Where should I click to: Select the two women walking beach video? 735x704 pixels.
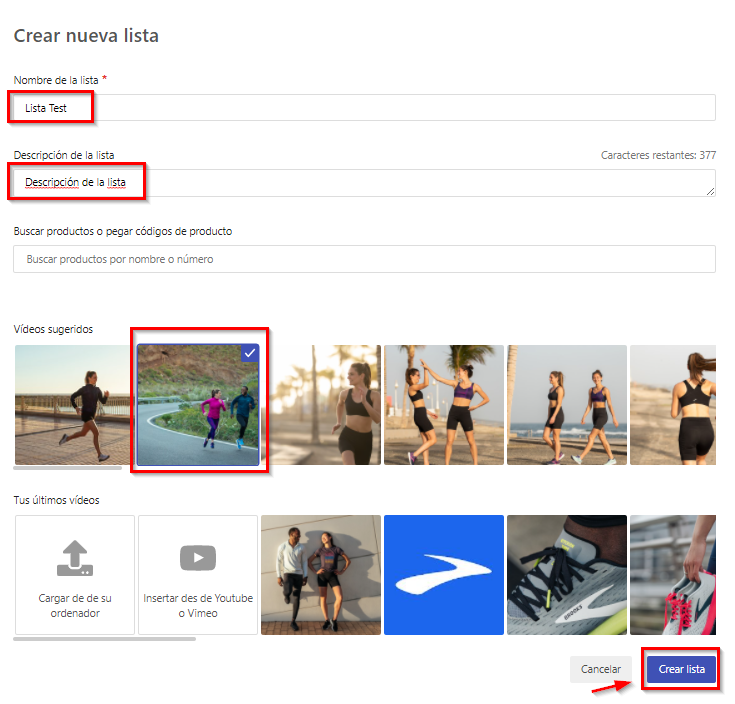point(567,405)
